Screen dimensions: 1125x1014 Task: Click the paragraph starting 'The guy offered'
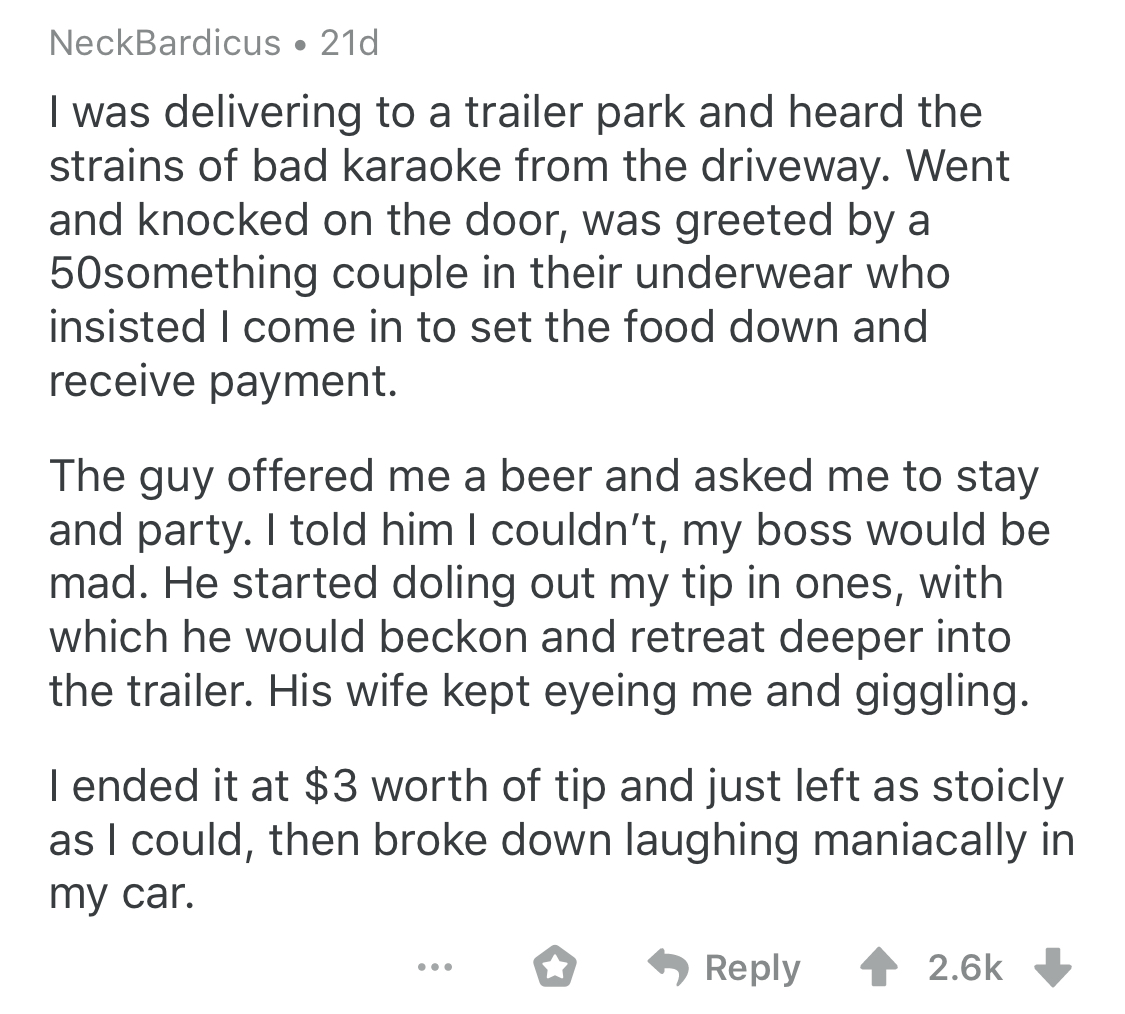pyautogui.click(x=540, y=583)
